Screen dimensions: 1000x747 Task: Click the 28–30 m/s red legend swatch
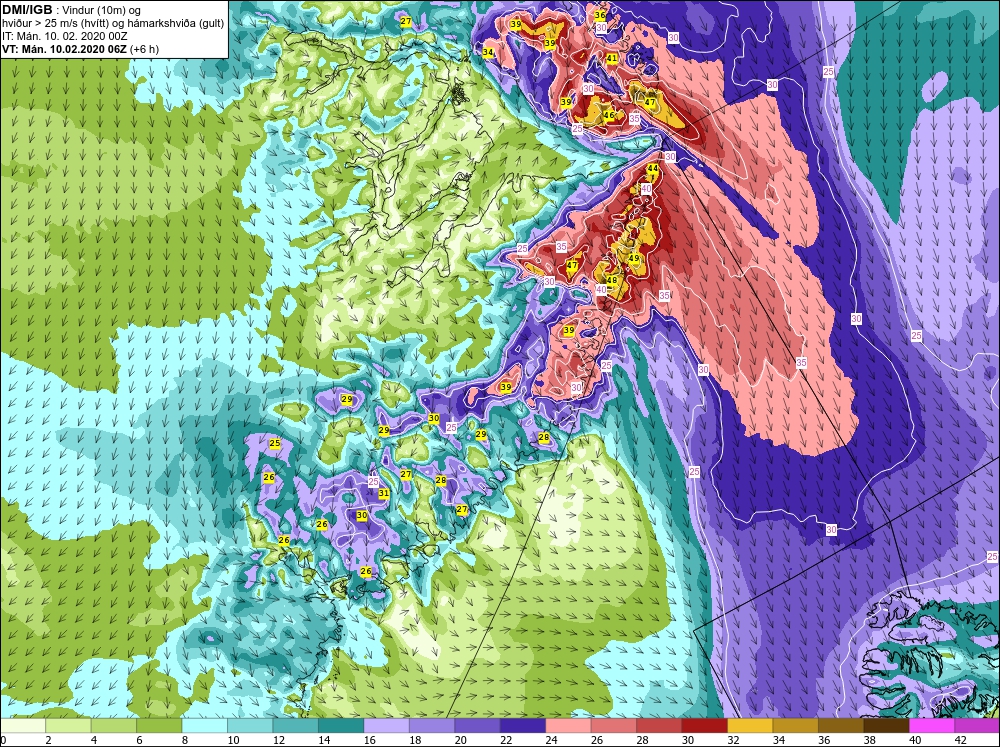pyautogui.click(x=659, y=726)
